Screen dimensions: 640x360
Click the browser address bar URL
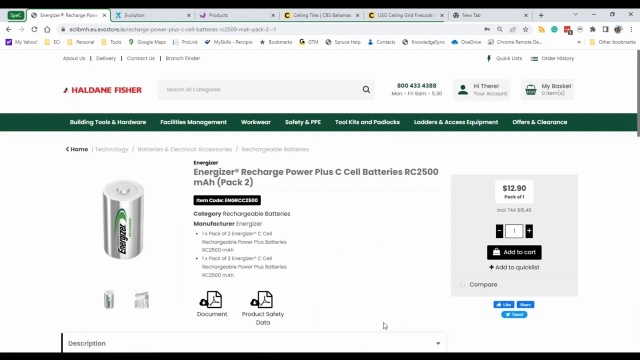coord(173,29)
